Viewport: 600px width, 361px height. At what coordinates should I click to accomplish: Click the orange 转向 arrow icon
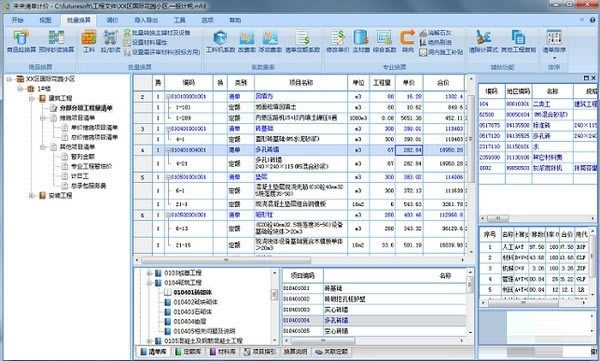pos(408,38)
